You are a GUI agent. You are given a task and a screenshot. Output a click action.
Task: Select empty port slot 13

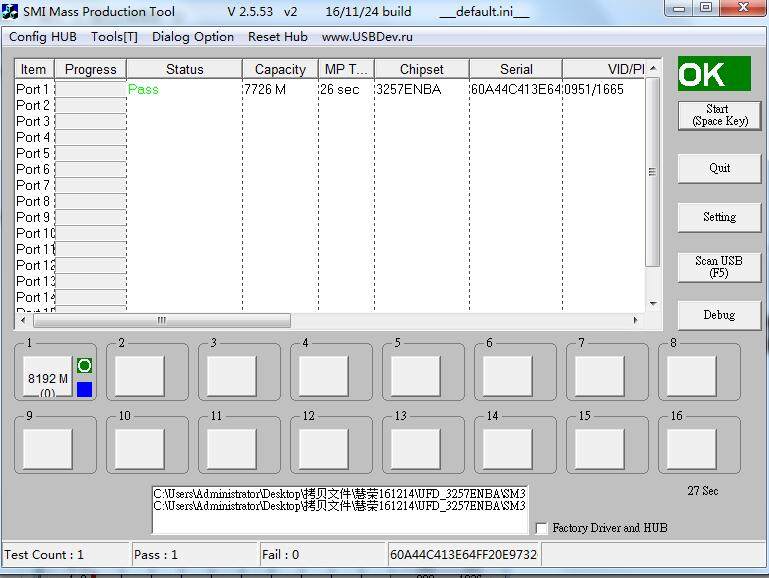click(x=415, y=449)
